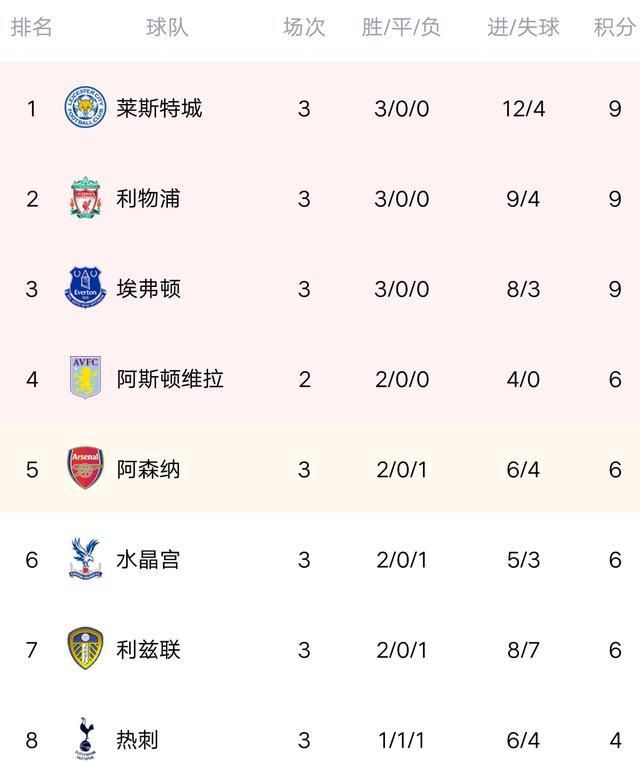Tap the Aston Villa AVFC crest
The image size is (640, 762).
tap(85, 378)
